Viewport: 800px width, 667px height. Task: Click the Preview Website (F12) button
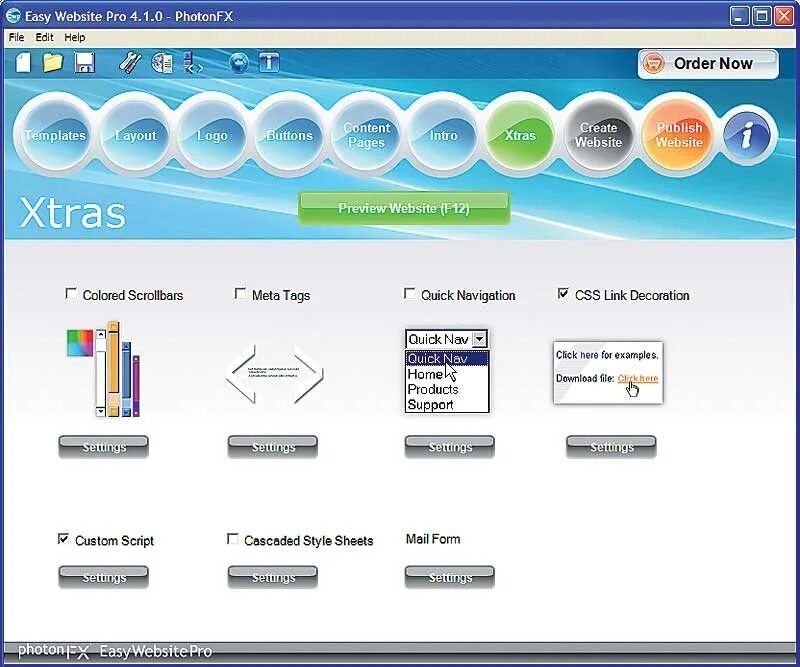(404, 208)
